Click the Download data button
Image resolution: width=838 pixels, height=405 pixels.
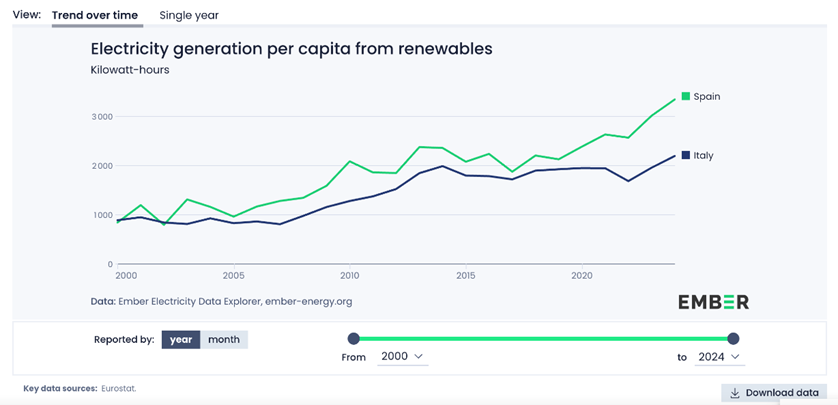pos(774,393)
